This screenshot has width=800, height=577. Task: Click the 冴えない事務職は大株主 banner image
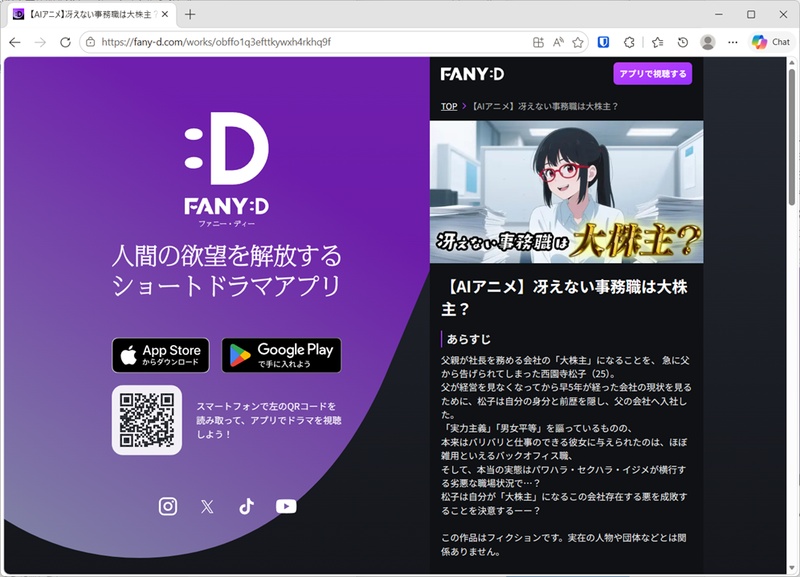tap(566, 192)
